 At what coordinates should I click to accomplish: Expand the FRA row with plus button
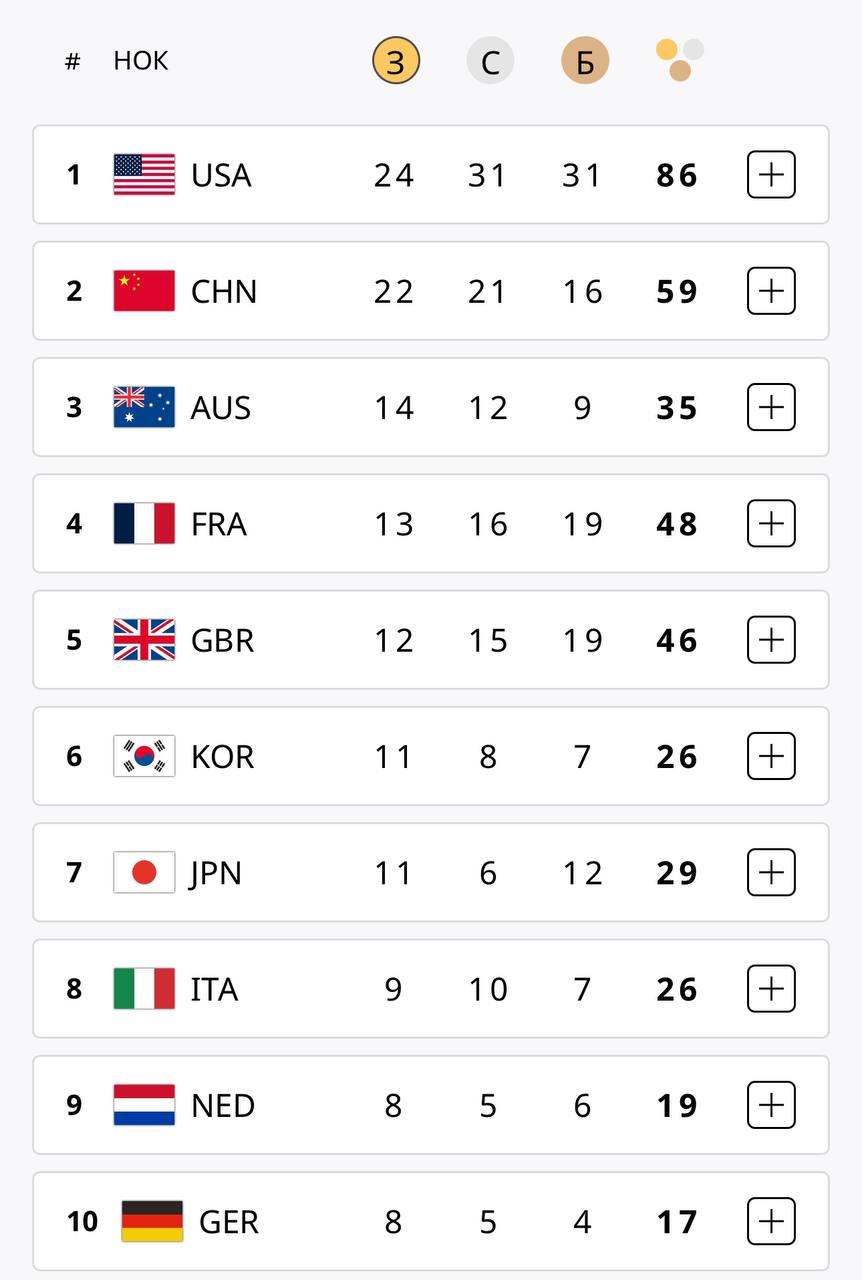771,524
